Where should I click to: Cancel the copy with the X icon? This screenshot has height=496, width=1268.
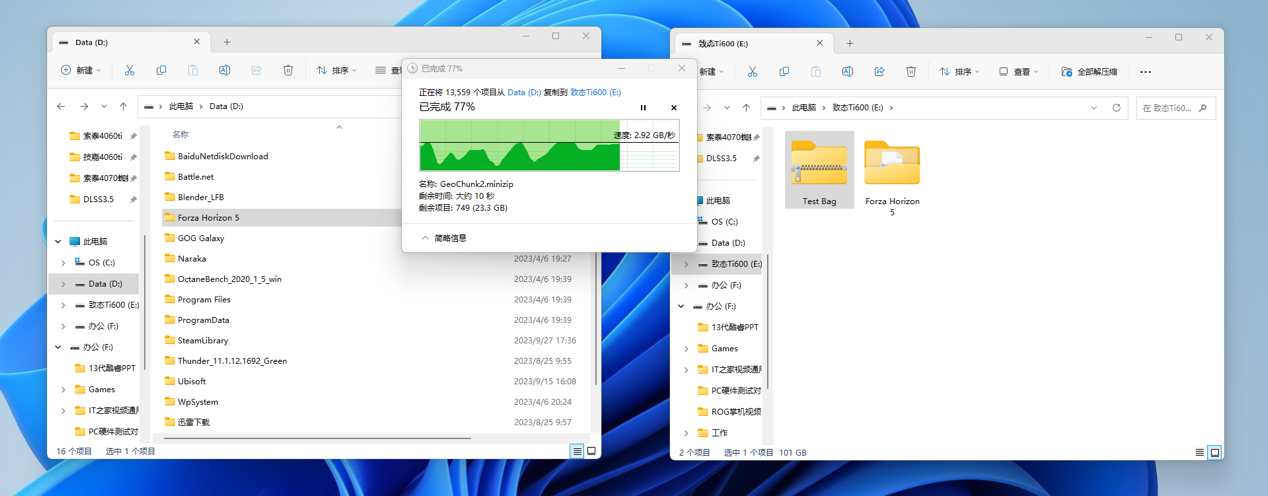(673, 108)
